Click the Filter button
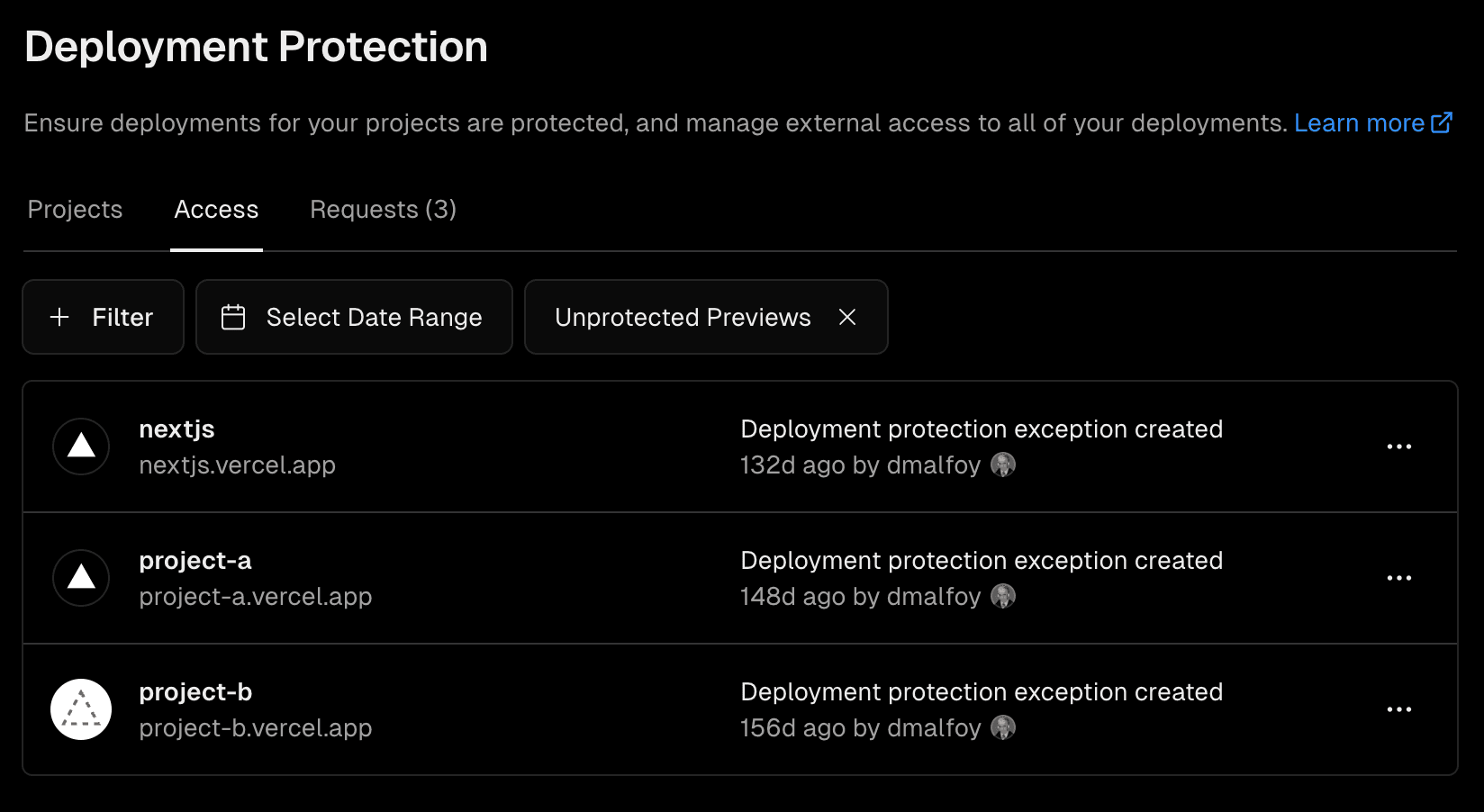The height and width of the screenshot is (812, 1484). [x=103, y=317]
